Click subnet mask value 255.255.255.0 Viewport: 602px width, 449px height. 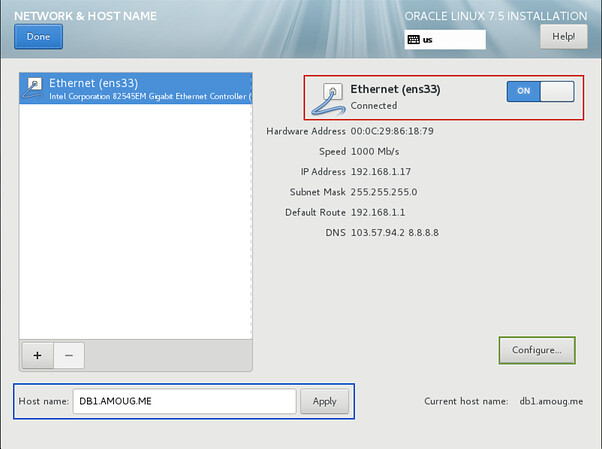point(384,192)
